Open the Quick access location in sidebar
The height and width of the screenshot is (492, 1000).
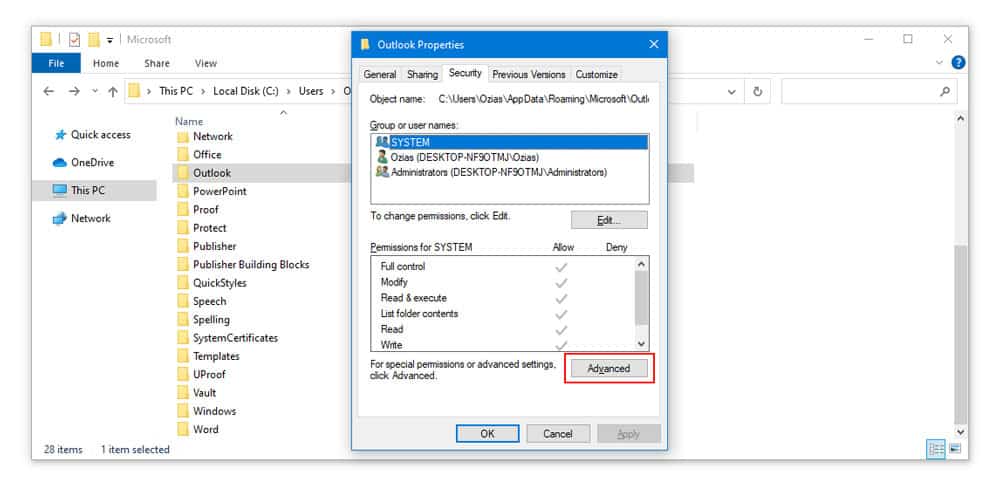click(93, 135)
